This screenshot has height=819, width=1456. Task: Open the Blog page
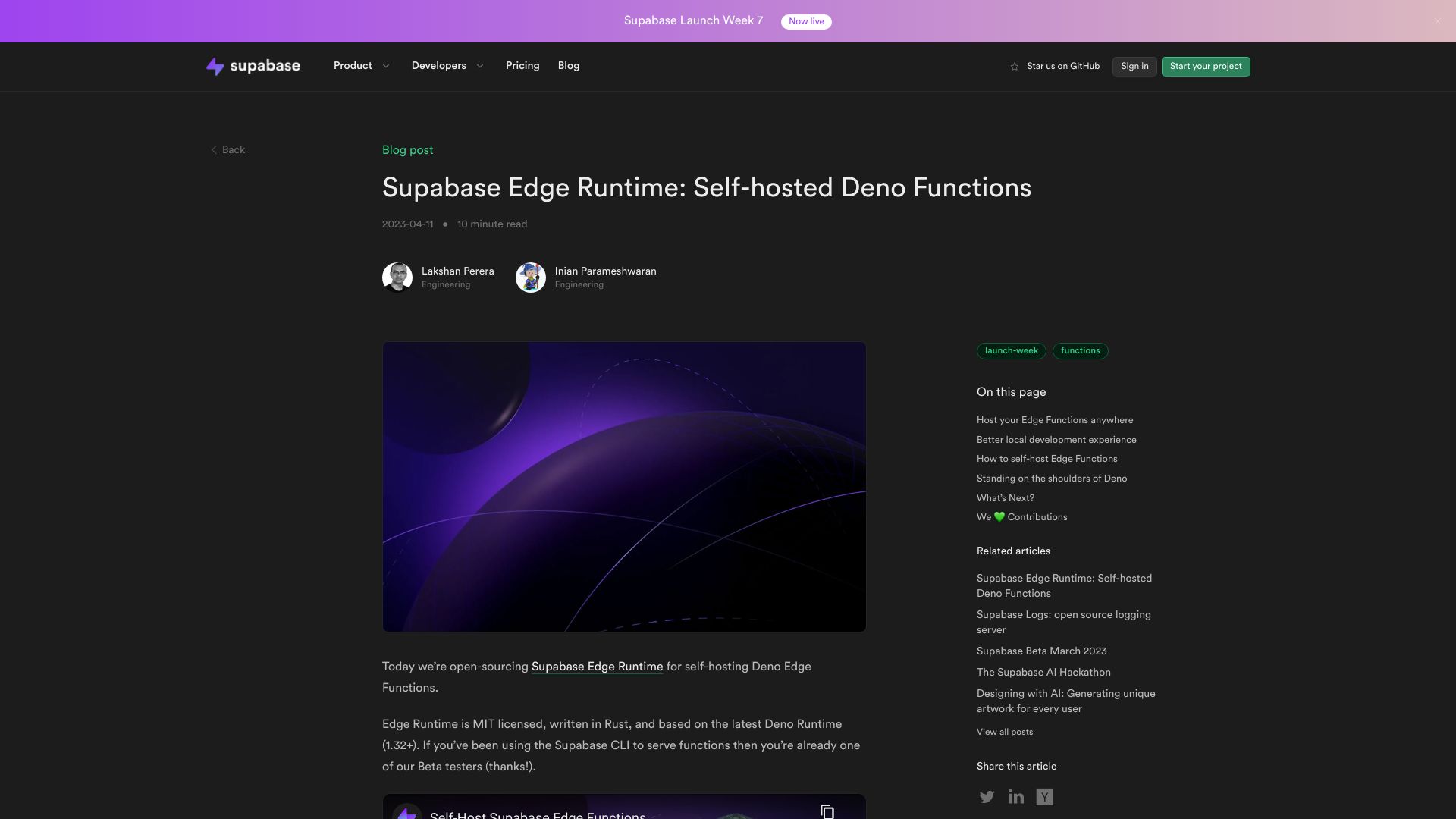(x=569, y=66)
